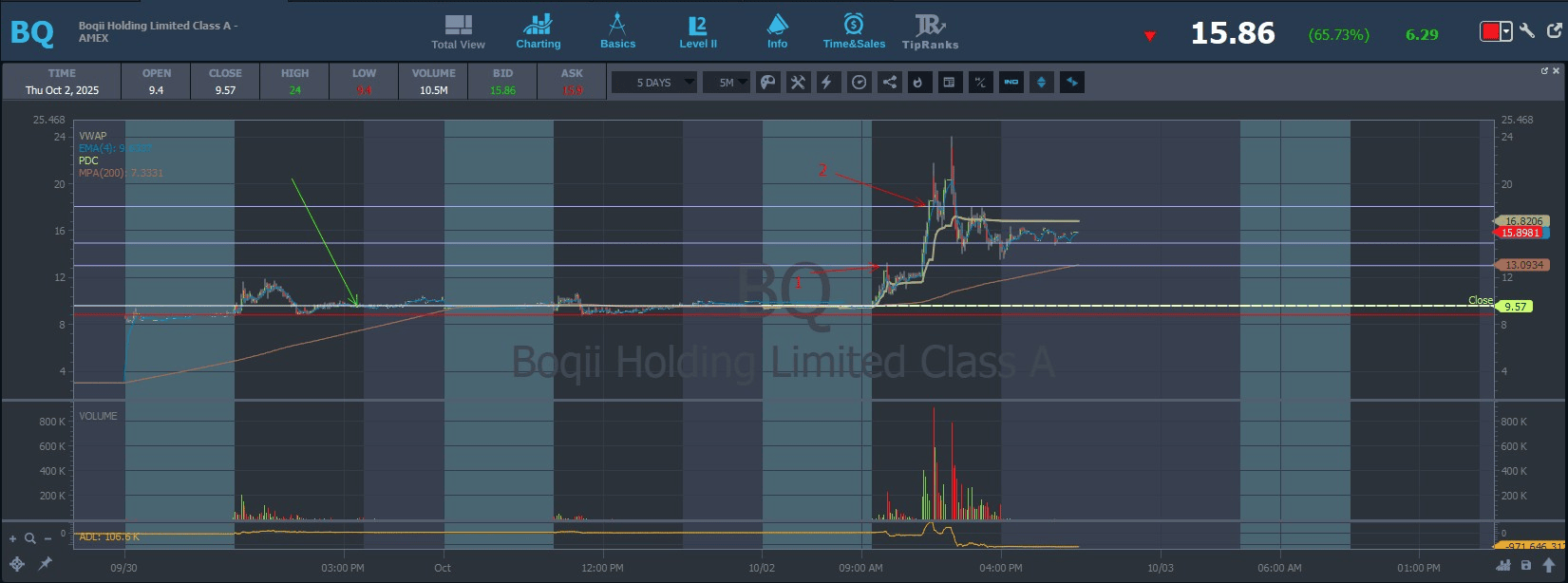
Task: Click the VOLUME value 10.5M
Action: (434, 90)
